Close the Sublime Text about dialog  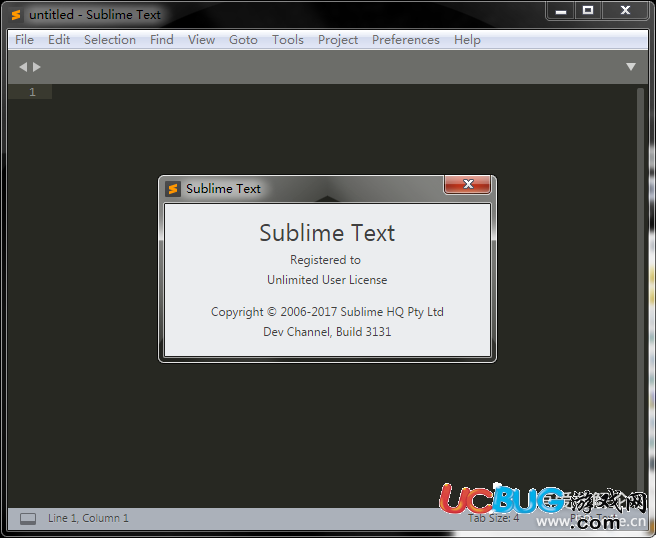[467, 184]
